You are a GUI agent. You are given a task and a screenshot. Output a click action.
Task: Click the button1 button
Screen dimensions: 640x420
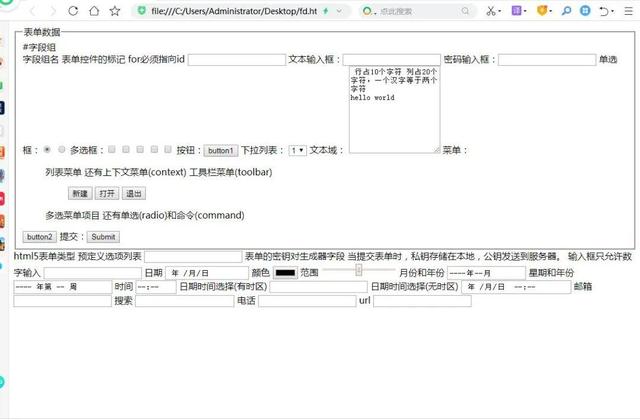click(221, 150)
